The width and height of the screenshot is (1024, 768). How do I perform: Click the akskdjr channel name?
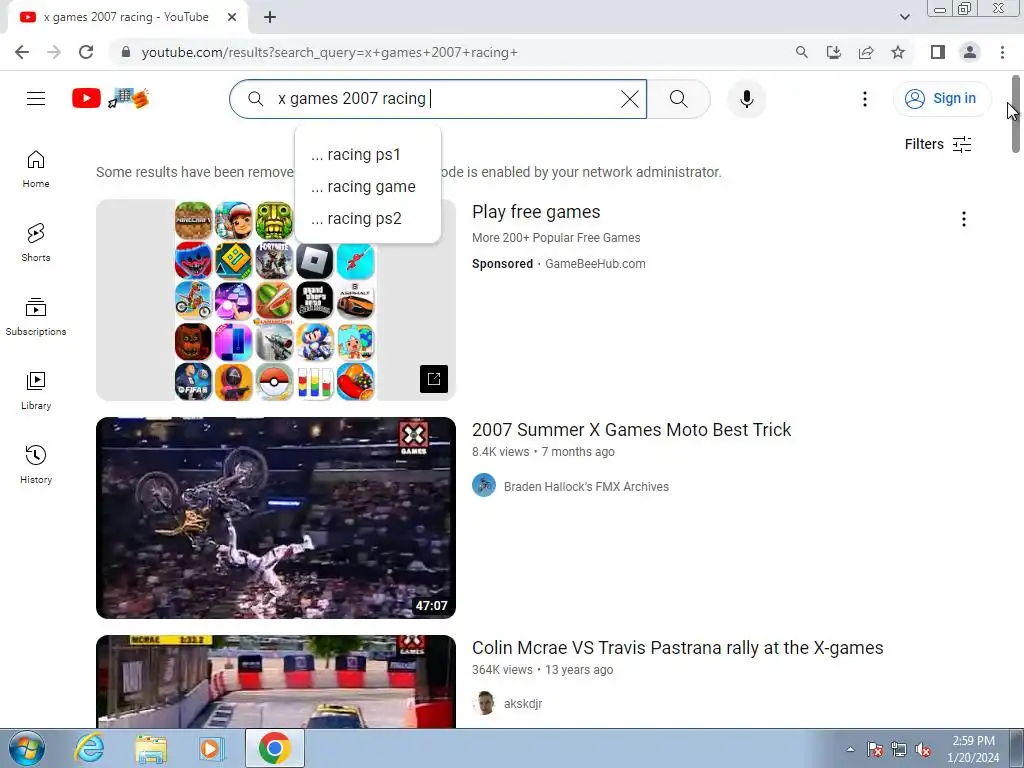[523, 704]
